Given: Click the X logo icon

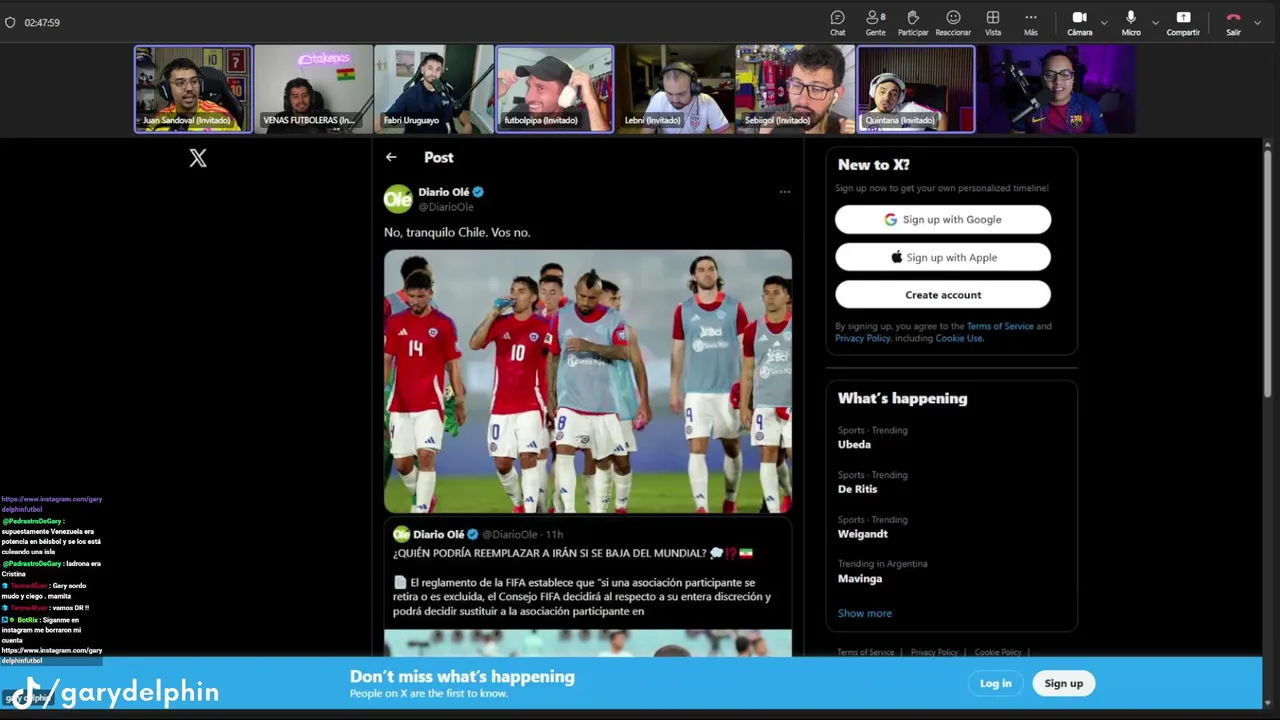Looking at the screenshot, I should pos(198,158).
